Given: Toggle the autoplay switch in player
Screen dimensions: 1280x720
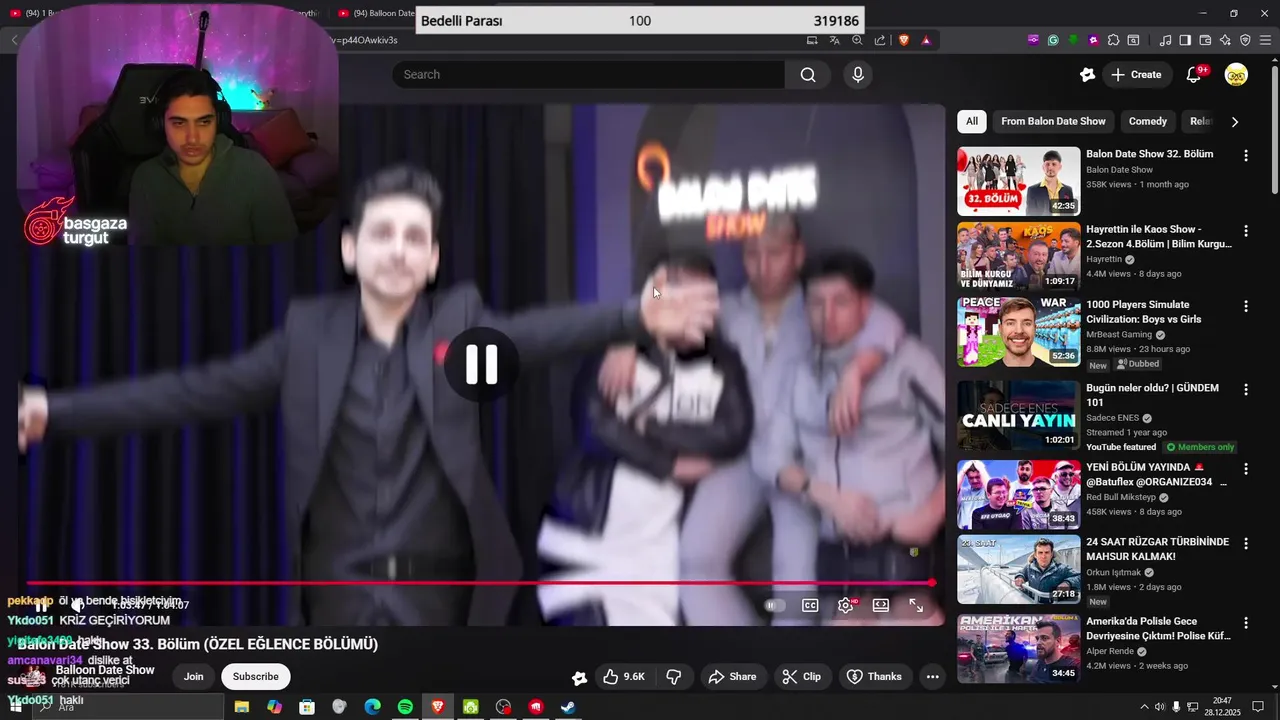Looking at the screenshot, I should [774, 605].
